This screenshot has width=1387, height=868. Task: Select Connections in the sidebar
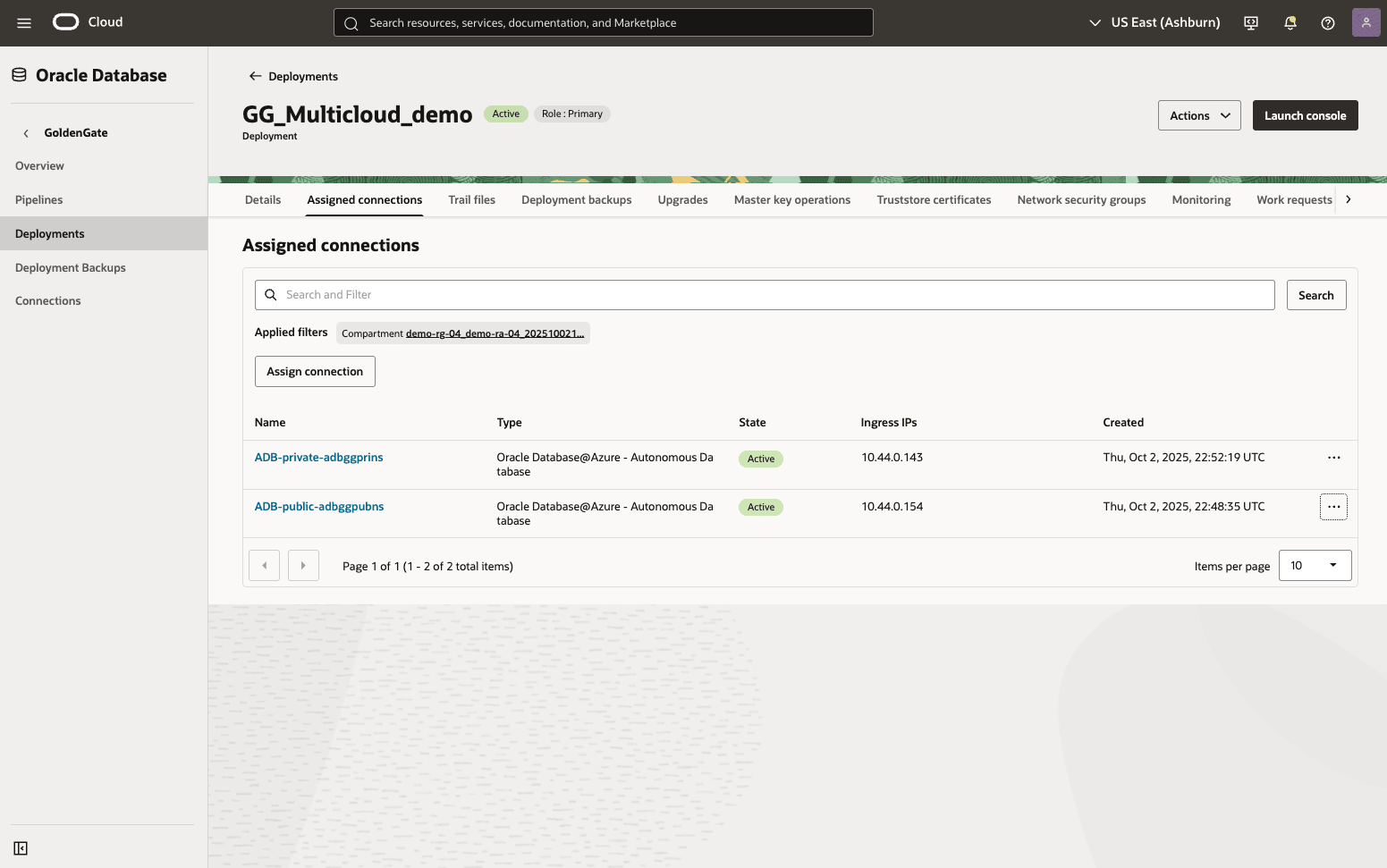(47, 300)
